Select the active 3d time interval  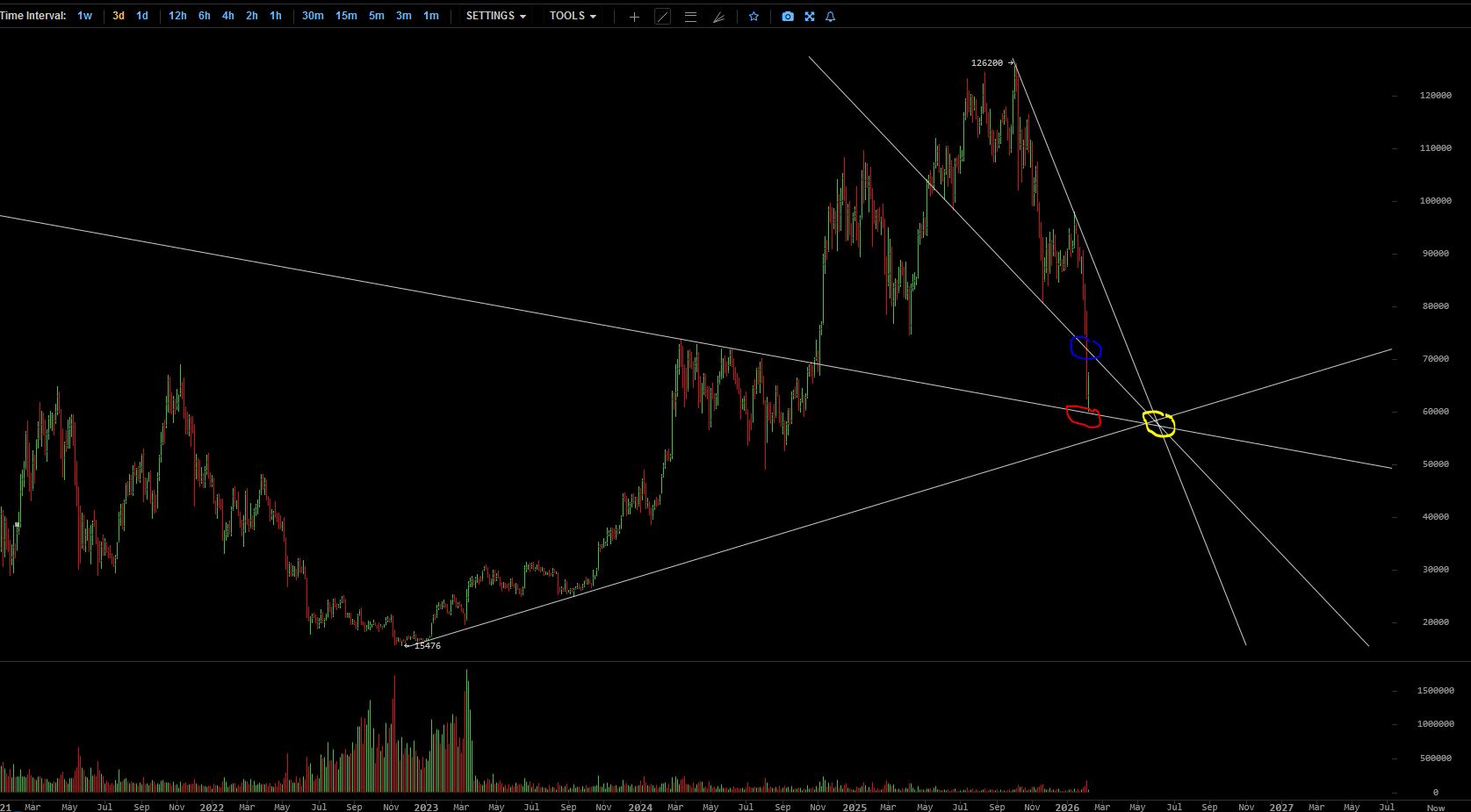[x=118, y=16]
